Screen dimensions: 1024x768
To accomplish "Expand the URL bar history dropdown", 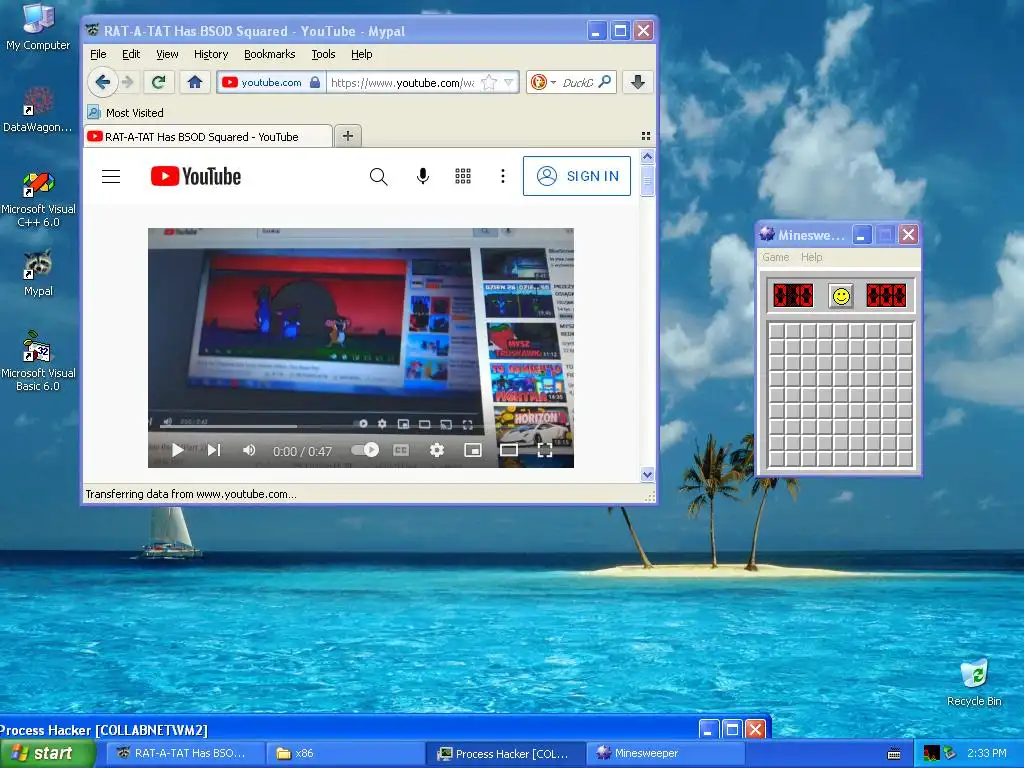I will [509, 82].
